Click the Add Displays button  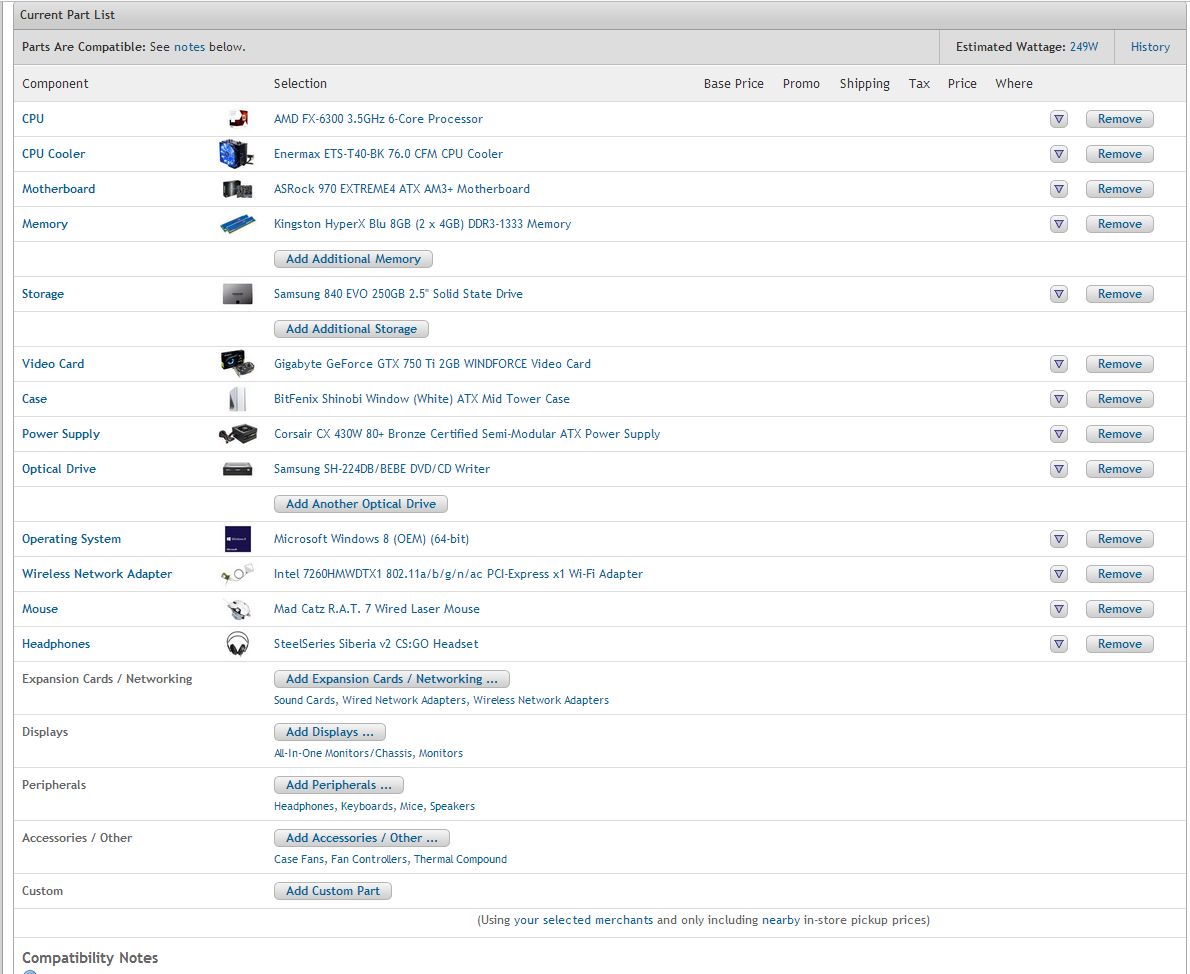pos(329,732)
